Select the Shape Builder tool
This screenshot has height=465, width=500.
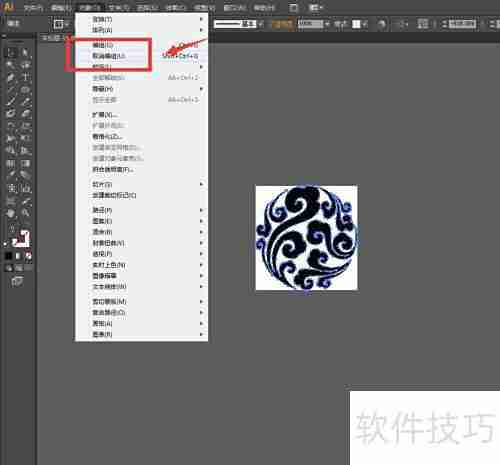(x=11, y=151)
